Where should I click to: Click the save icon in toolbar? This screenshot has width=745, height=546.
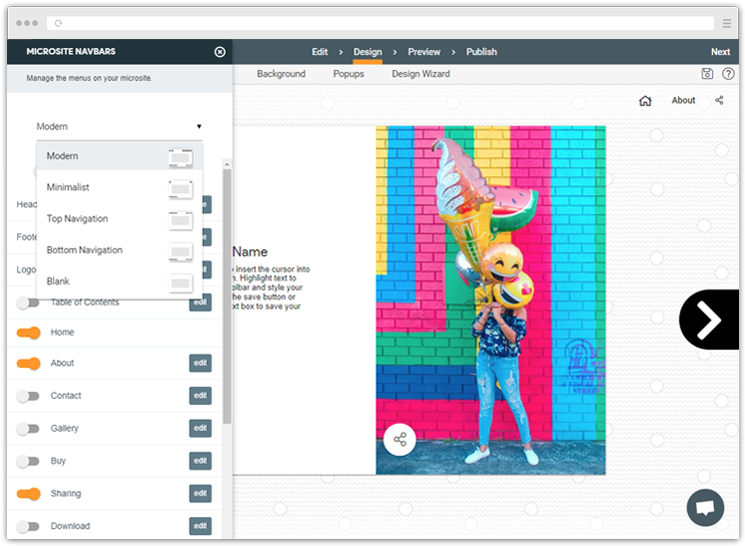pyautogui.click(x=707, y=74)
